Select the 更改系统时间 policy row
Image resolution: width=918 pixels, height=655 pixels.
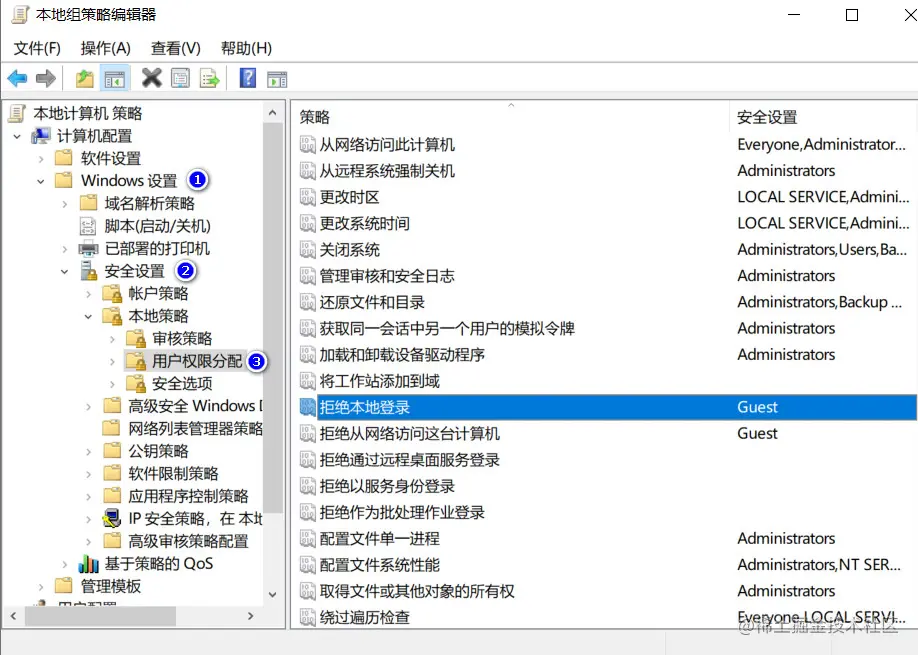[605, 223]
